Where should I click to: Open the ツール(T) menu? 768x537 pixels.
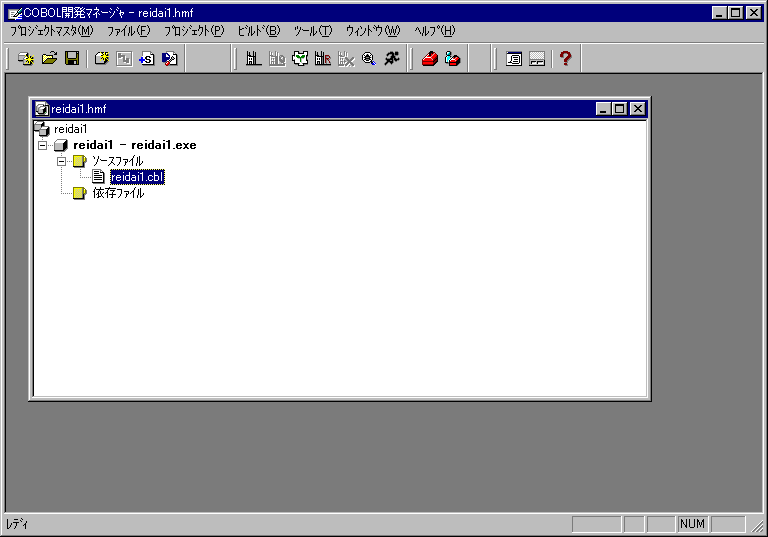tap(313, 31)
